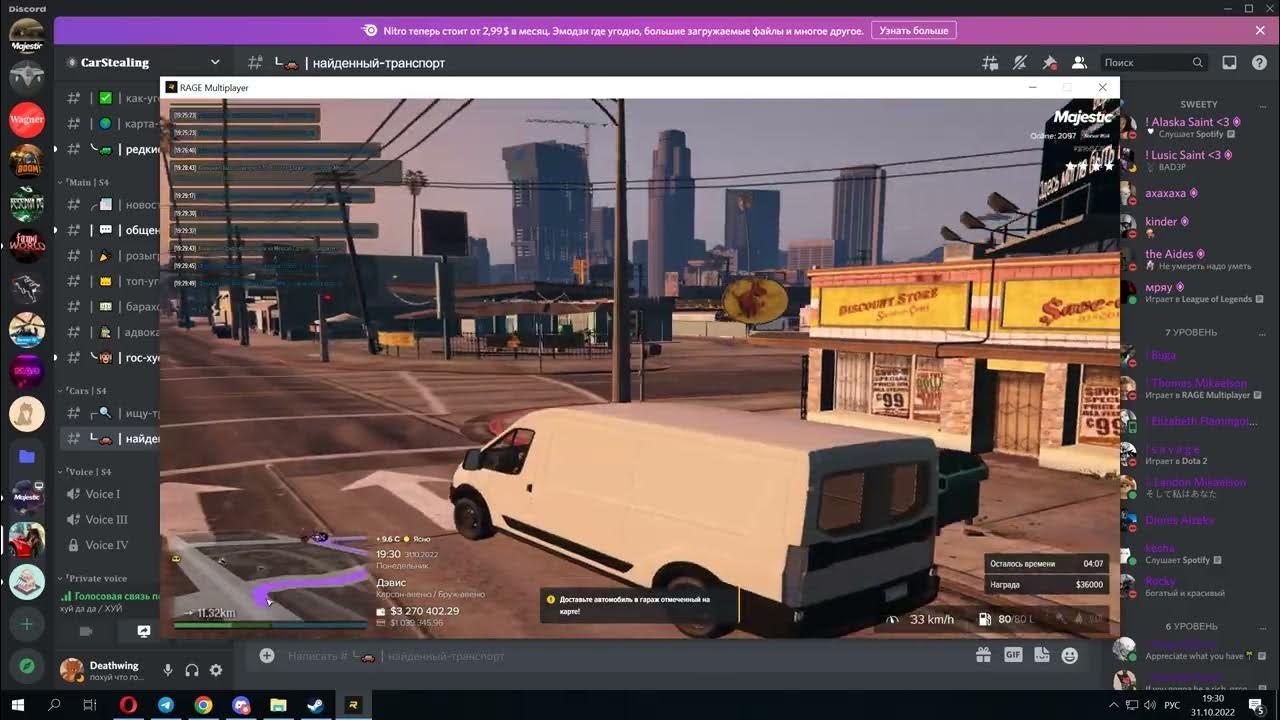1280x720 pixels.
Task: Expand the CarStealing server dropdown
Action: [x=215, y=62]
